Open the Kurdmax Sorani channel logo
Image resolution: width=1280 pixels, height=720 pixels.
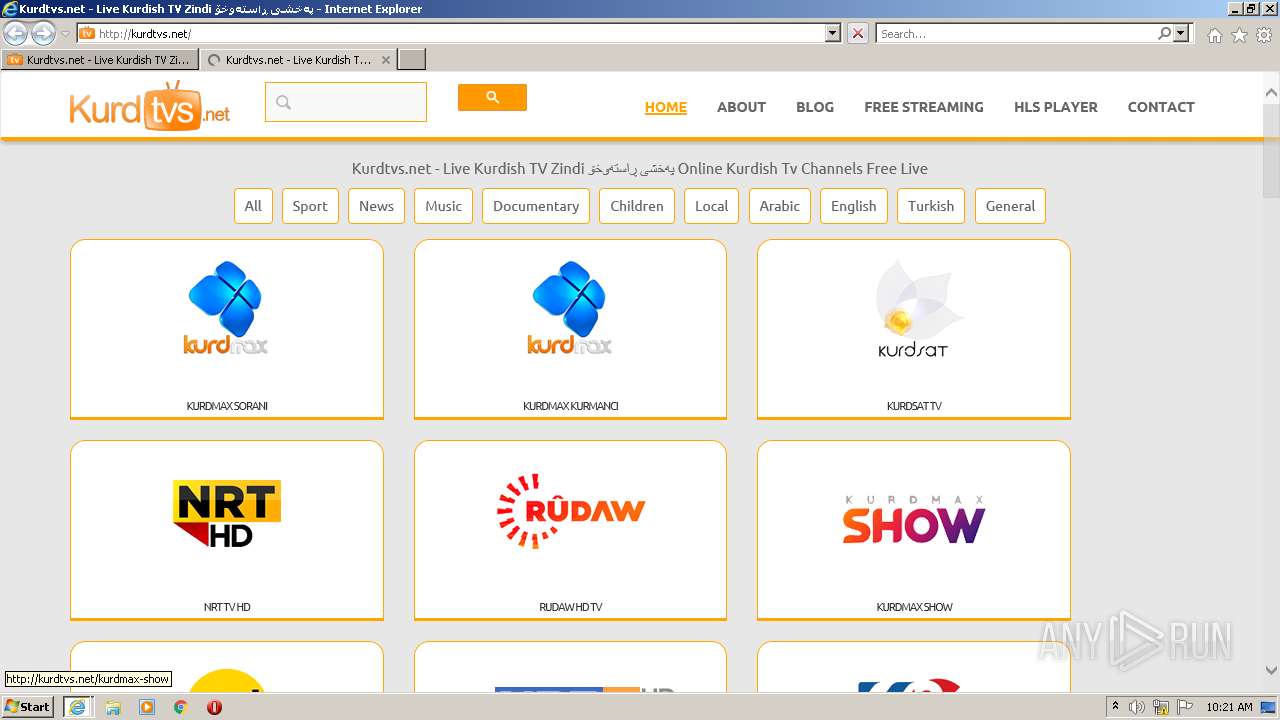tap(226, 308)
